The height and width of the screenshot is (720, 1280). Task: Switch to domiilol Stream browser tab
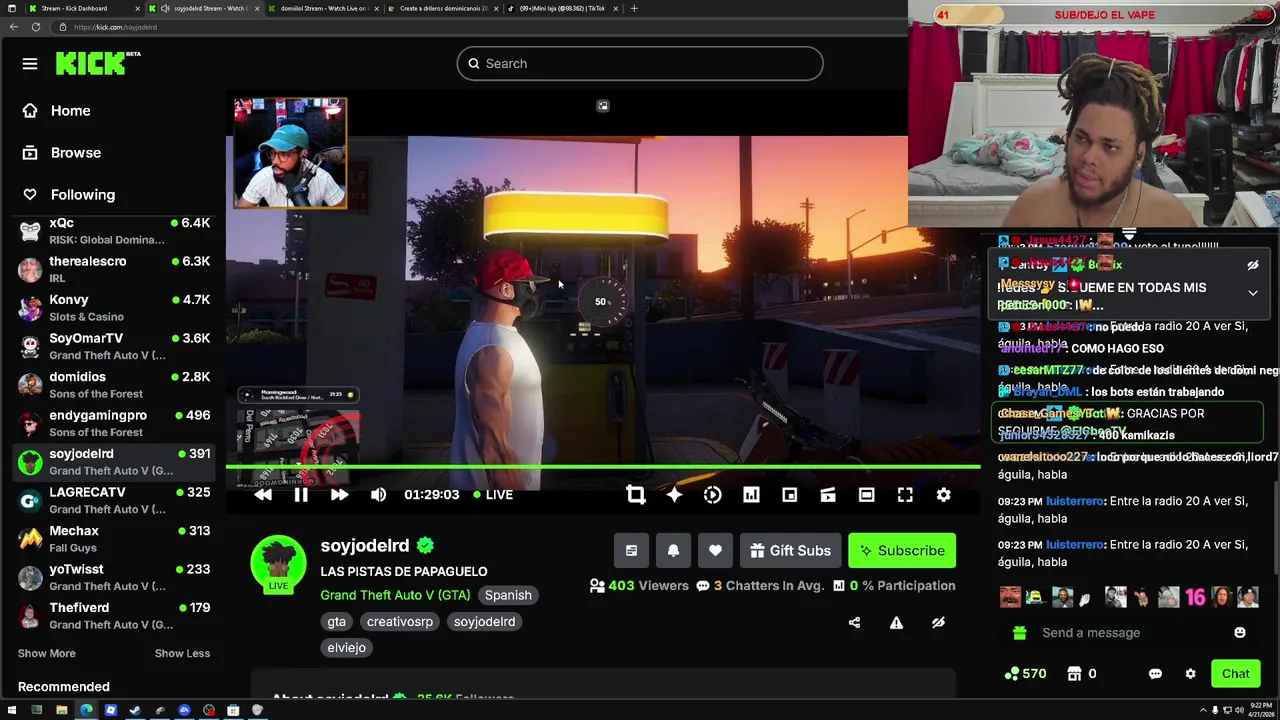click(325, 8)
